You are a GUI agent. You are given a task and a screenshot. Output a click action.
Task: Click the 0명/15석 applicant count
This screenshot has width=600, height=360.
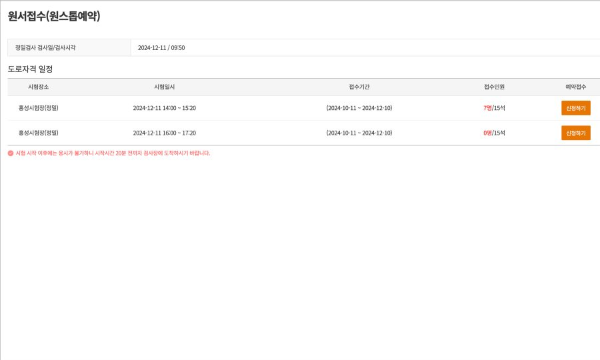[x=494, y=133]
